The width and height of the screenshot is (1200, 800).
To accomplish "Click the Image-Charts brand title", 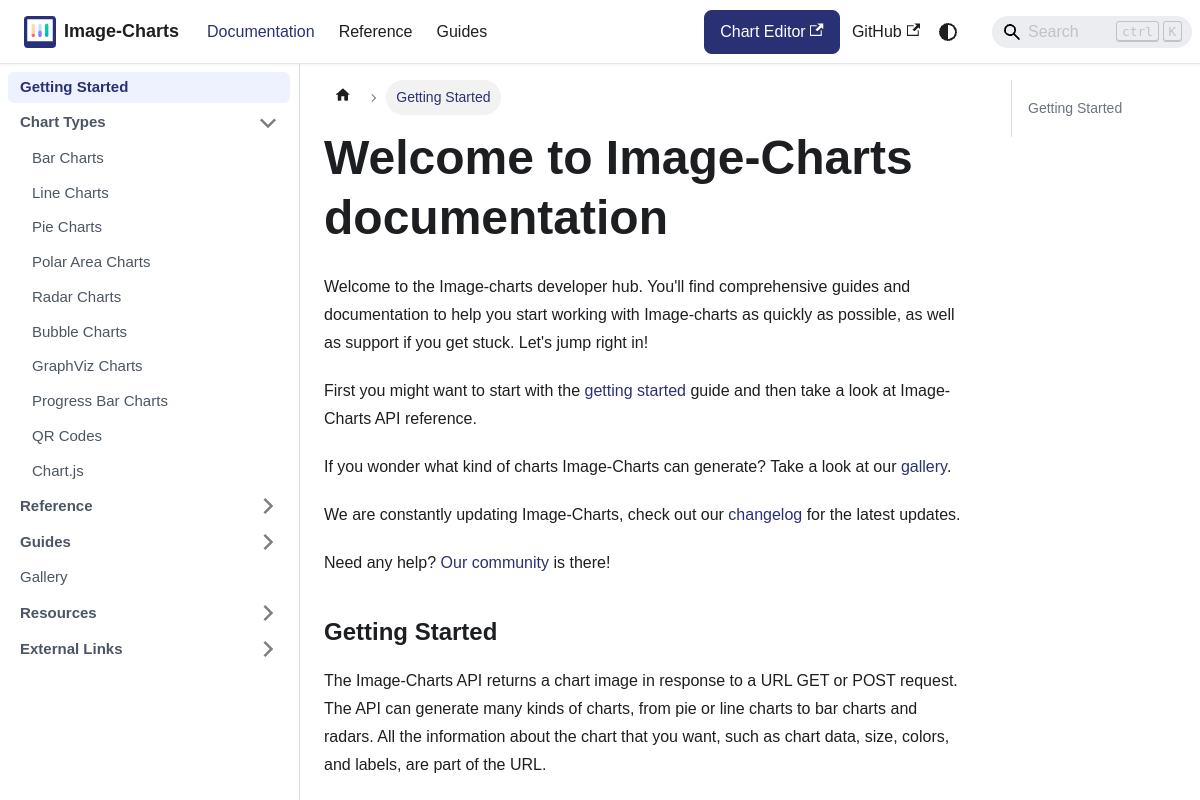I will click(121, 32).
